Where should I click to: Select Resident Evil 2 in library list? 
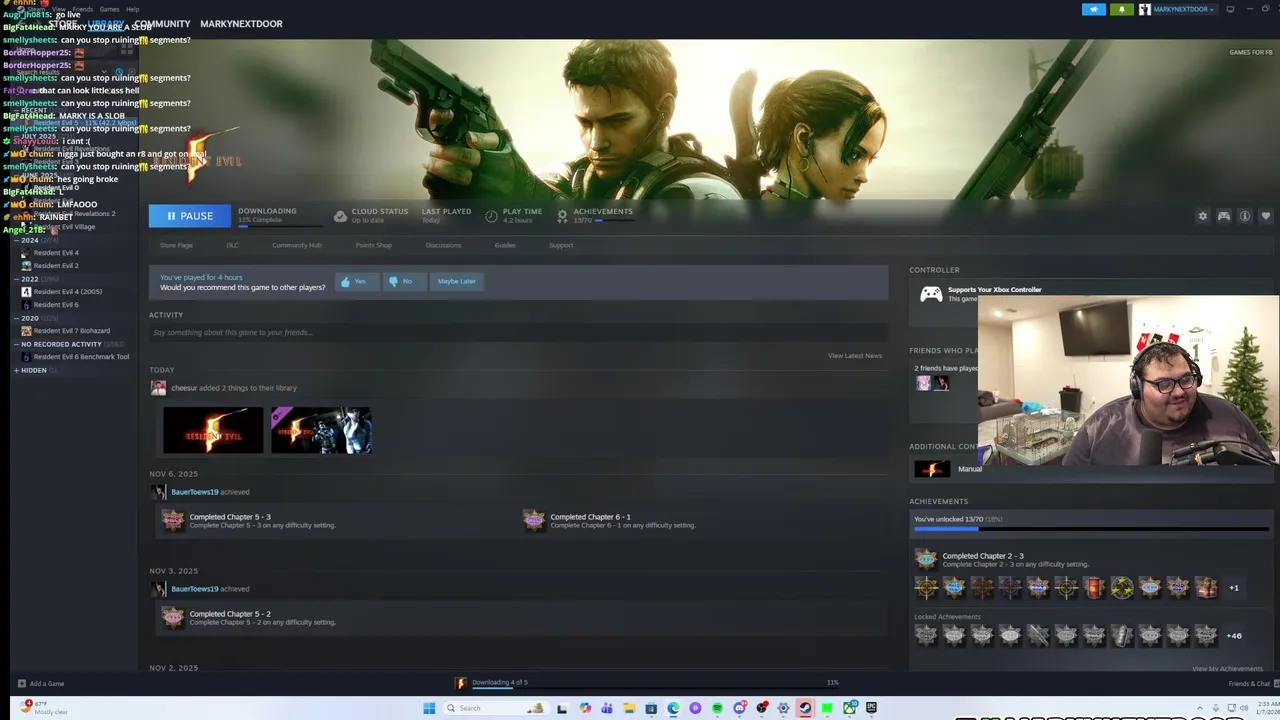coord(55,266)
